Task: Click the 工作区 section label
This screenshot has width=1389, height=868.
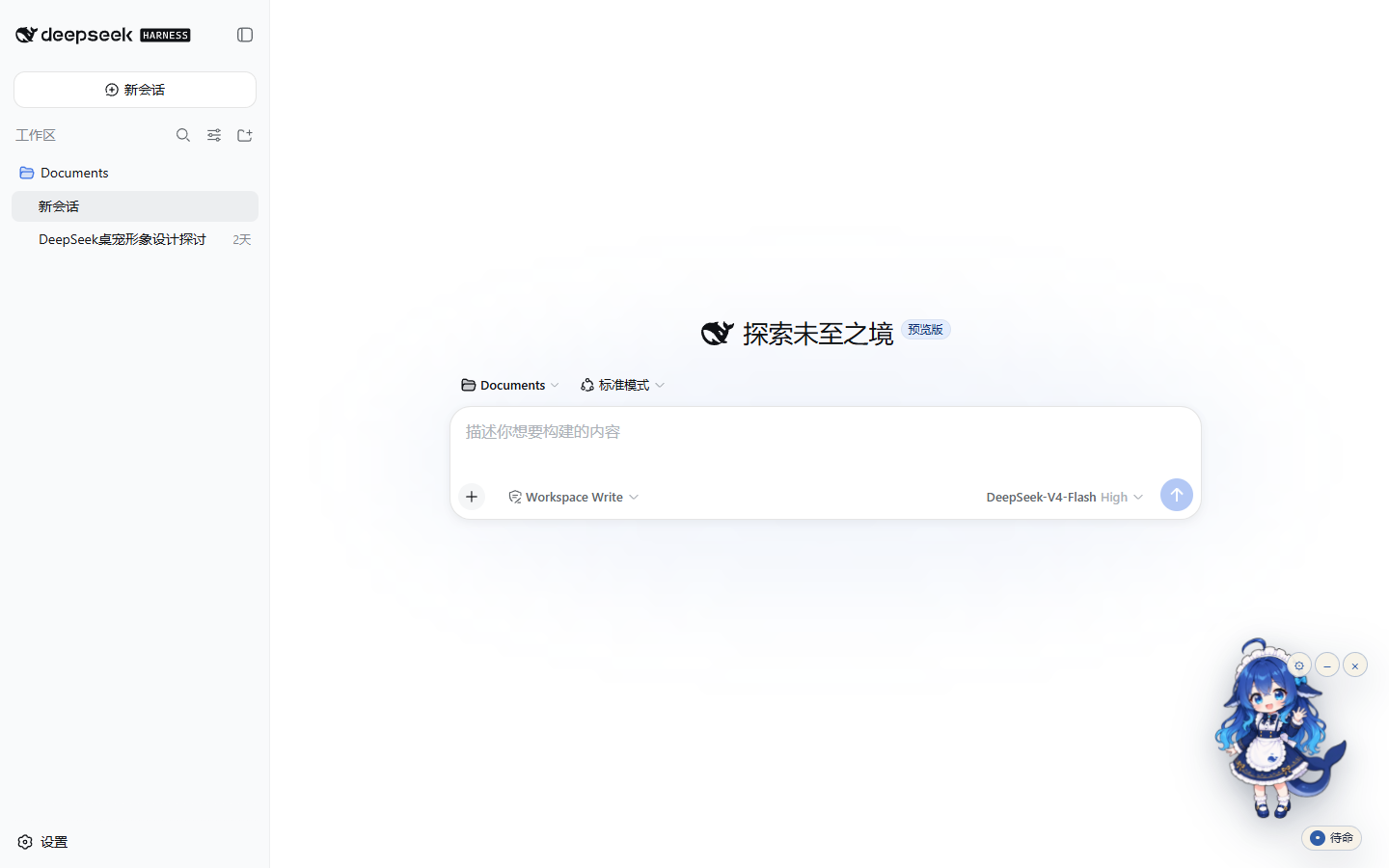Action: [x=36, y=135]
